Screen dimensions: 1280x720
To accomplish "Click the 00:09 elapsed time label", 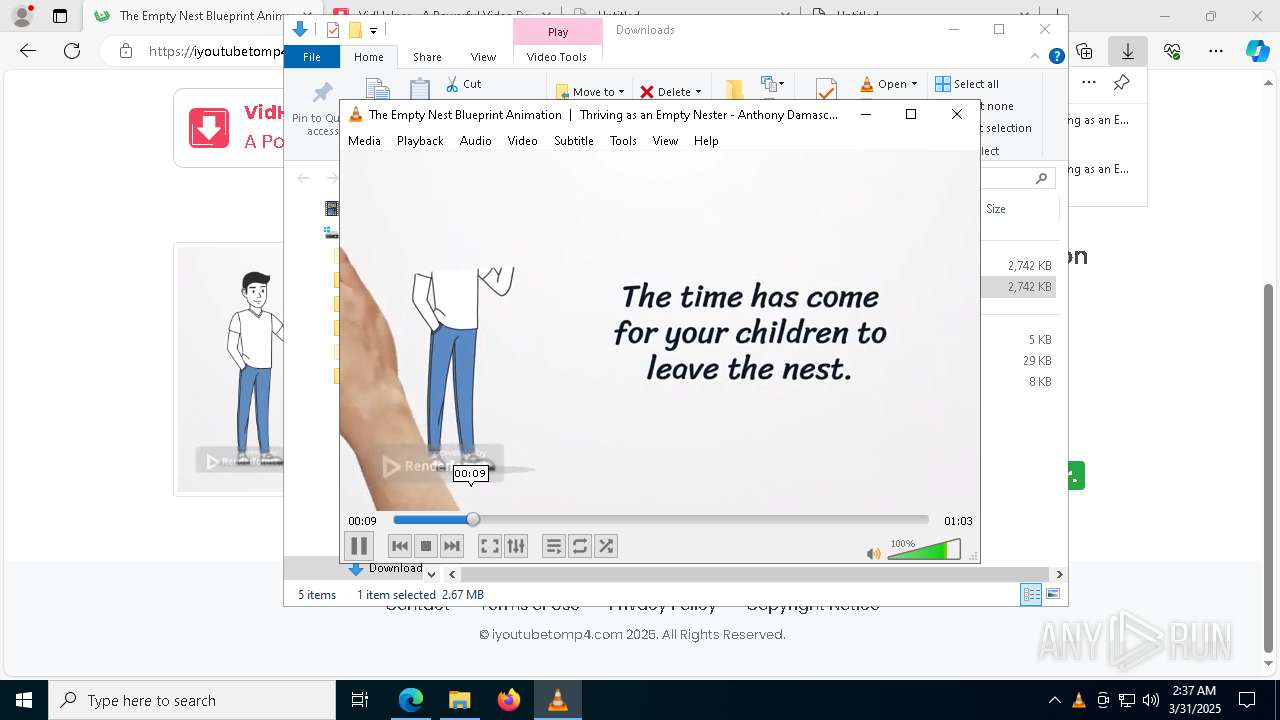I will pos(362,521).
